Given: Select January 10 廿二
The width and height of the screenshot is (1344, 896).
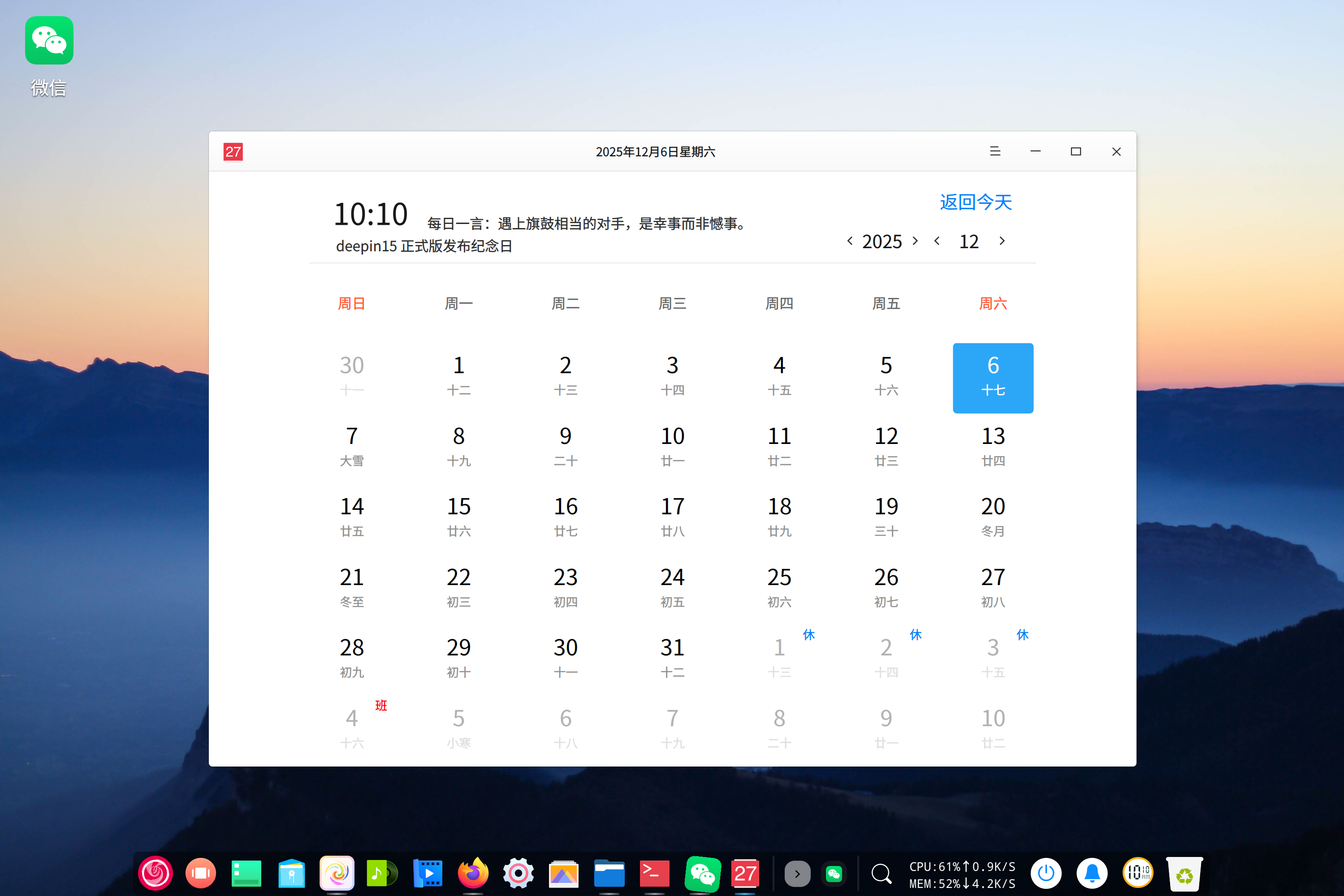Looking at the screenshot, I should point(992,728).
